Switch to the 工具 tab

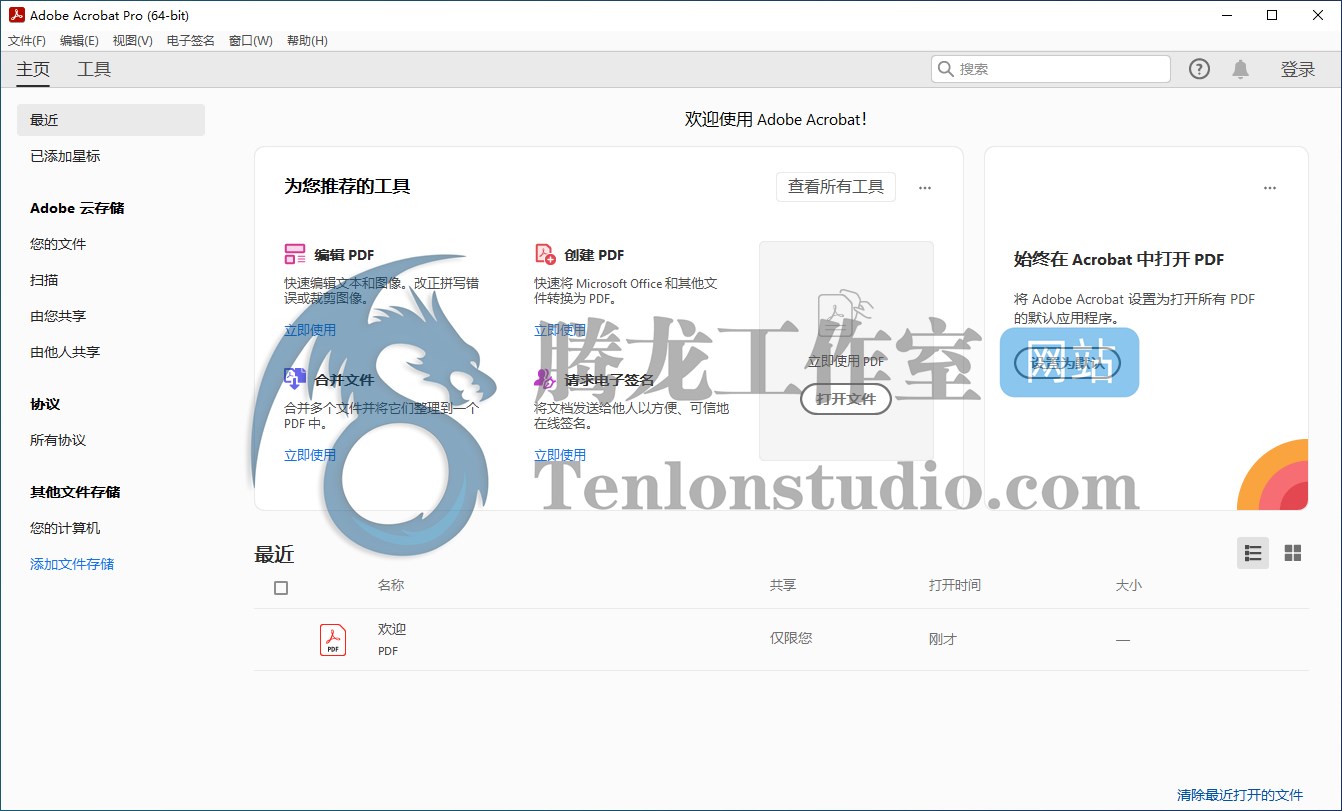(94, 69)
